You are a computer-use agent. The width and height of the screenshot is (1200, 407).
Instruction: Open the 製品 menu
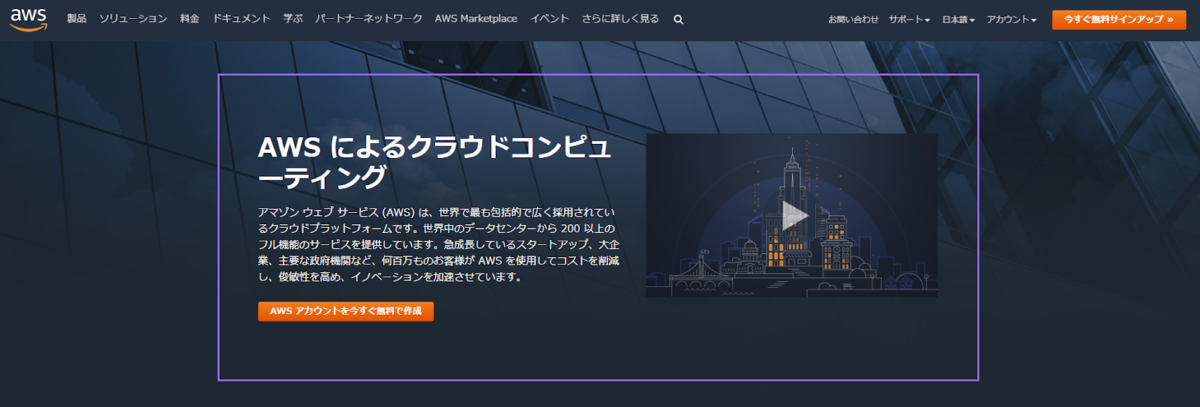[77, 19]
